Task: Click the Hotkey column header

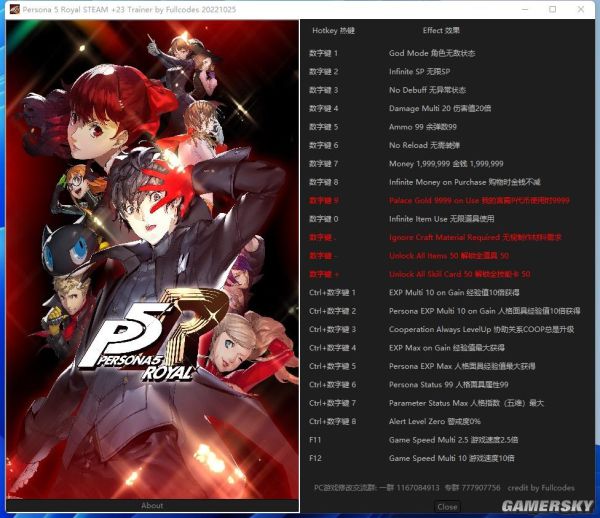Action: [x=333, y=31]
